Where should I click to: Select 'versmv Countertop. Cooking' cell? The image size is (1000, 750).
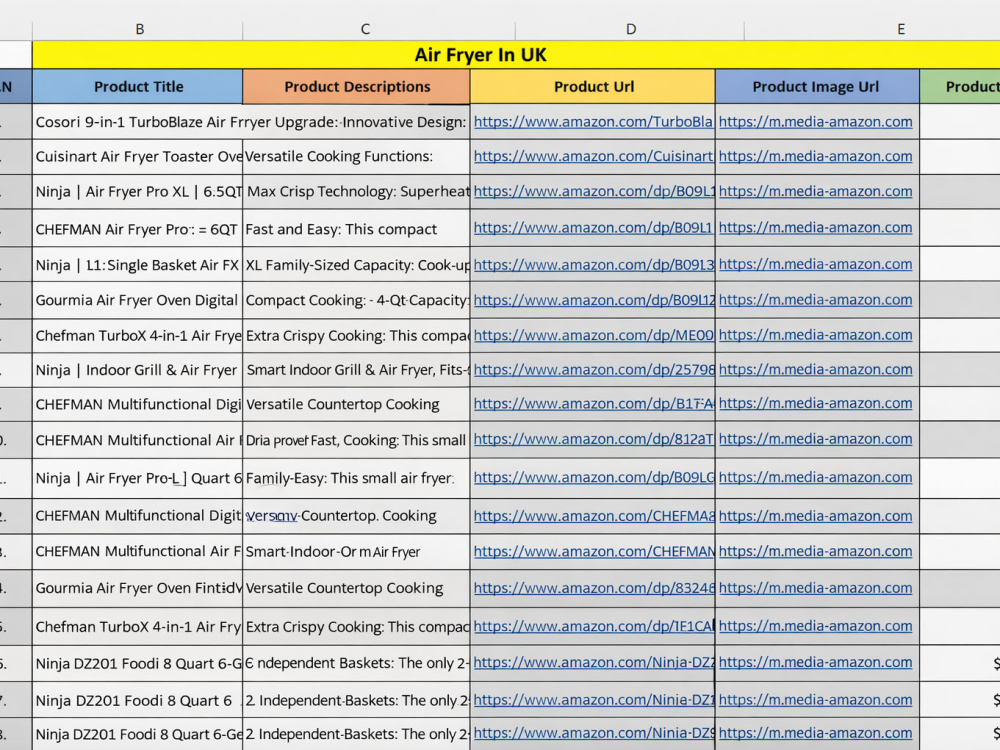point(357,516)
